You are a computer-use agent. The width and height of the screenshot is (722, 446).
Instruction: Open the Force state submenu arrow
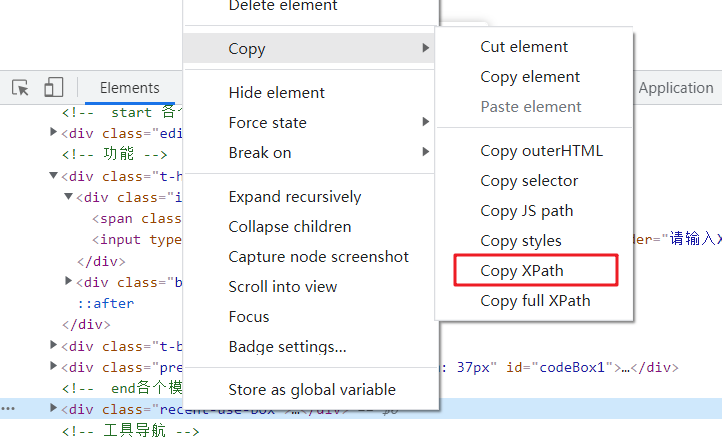pyautogui.click(x=425, y=122)
